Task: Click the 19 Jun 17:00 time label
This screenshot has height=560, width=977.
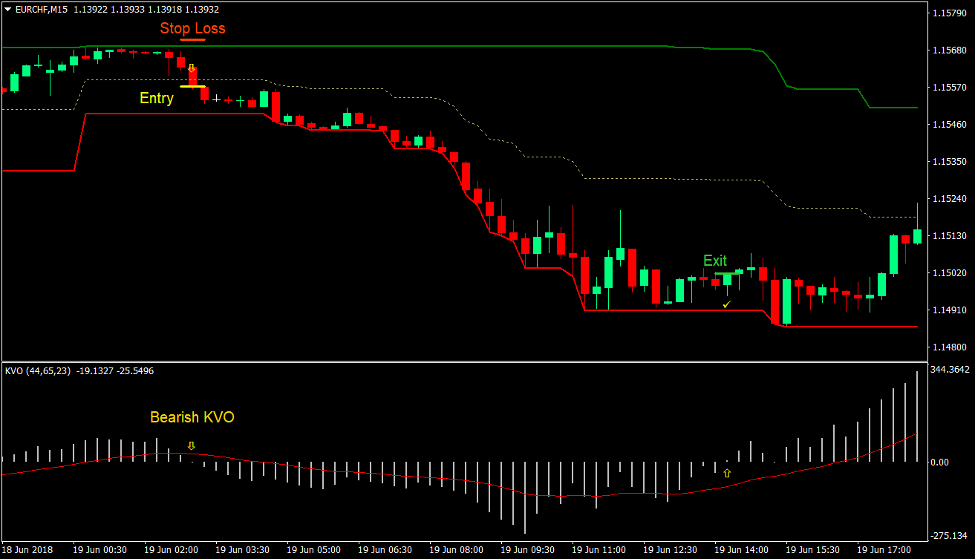Action: [x=884, y=550]
